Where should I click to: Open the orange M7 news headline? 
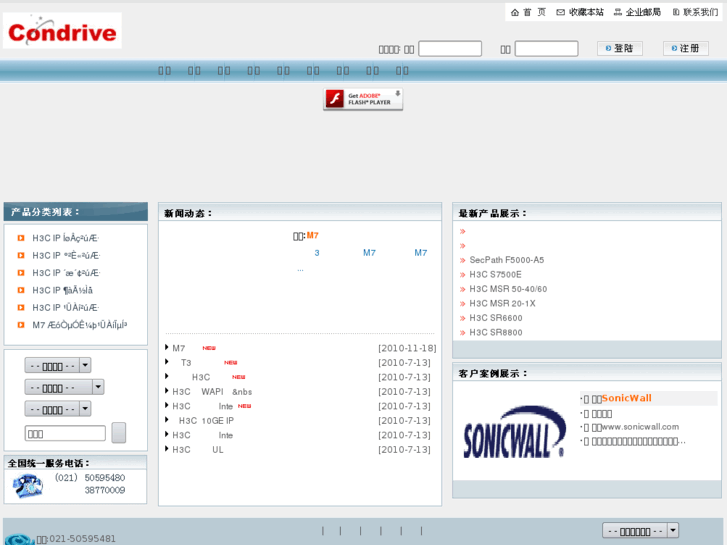(312, 236)
